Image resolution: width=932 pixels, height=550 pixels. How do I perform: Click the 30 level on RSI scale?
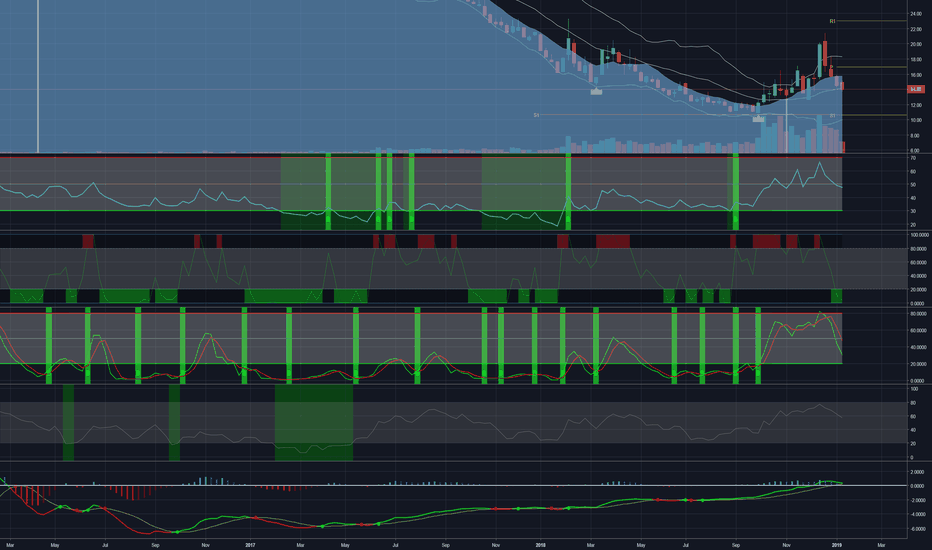(912, 211)
